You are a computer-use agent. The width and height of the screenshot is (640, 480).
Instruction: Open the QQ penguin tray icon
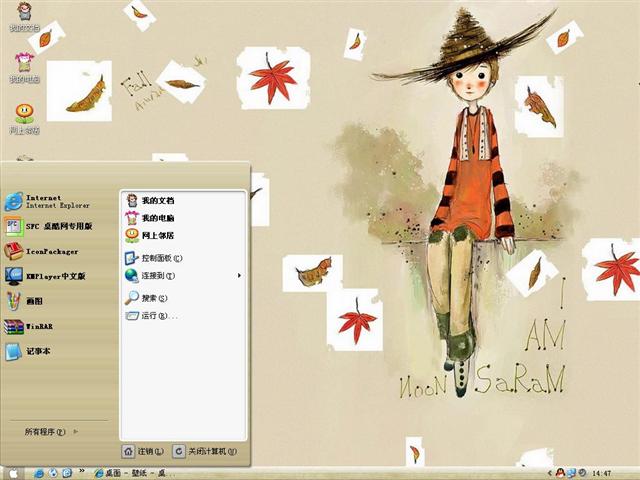coord(560,473)
